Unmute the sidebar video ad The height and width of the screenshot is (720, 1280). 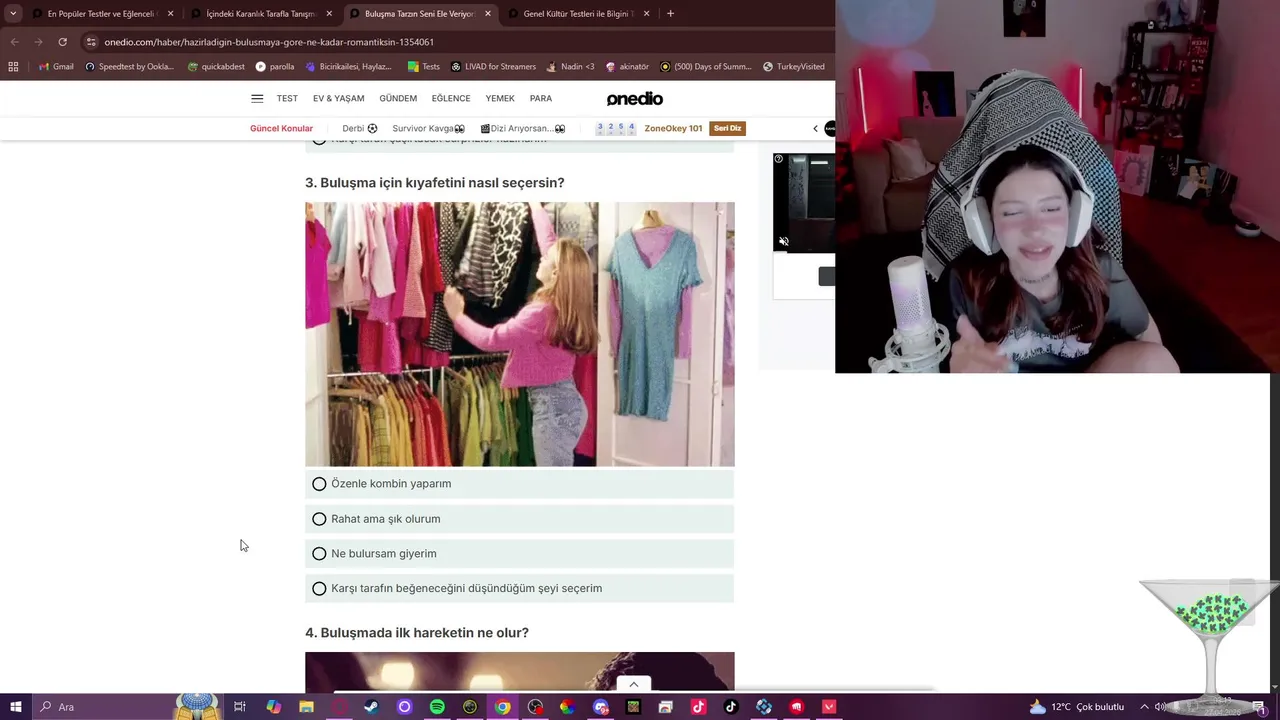[784, 241]
